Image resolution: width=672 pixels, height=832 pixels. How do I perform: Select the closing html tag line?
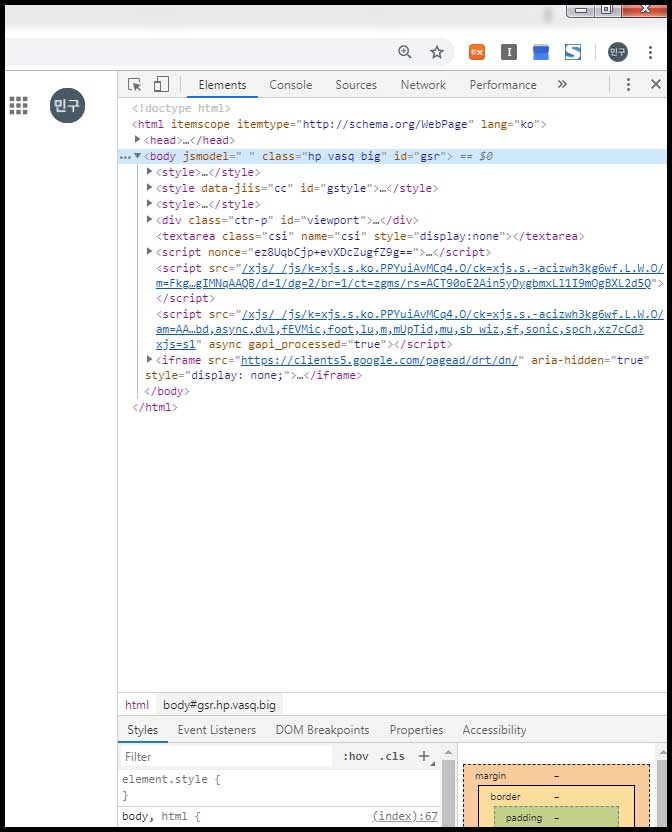pos(155,408)
